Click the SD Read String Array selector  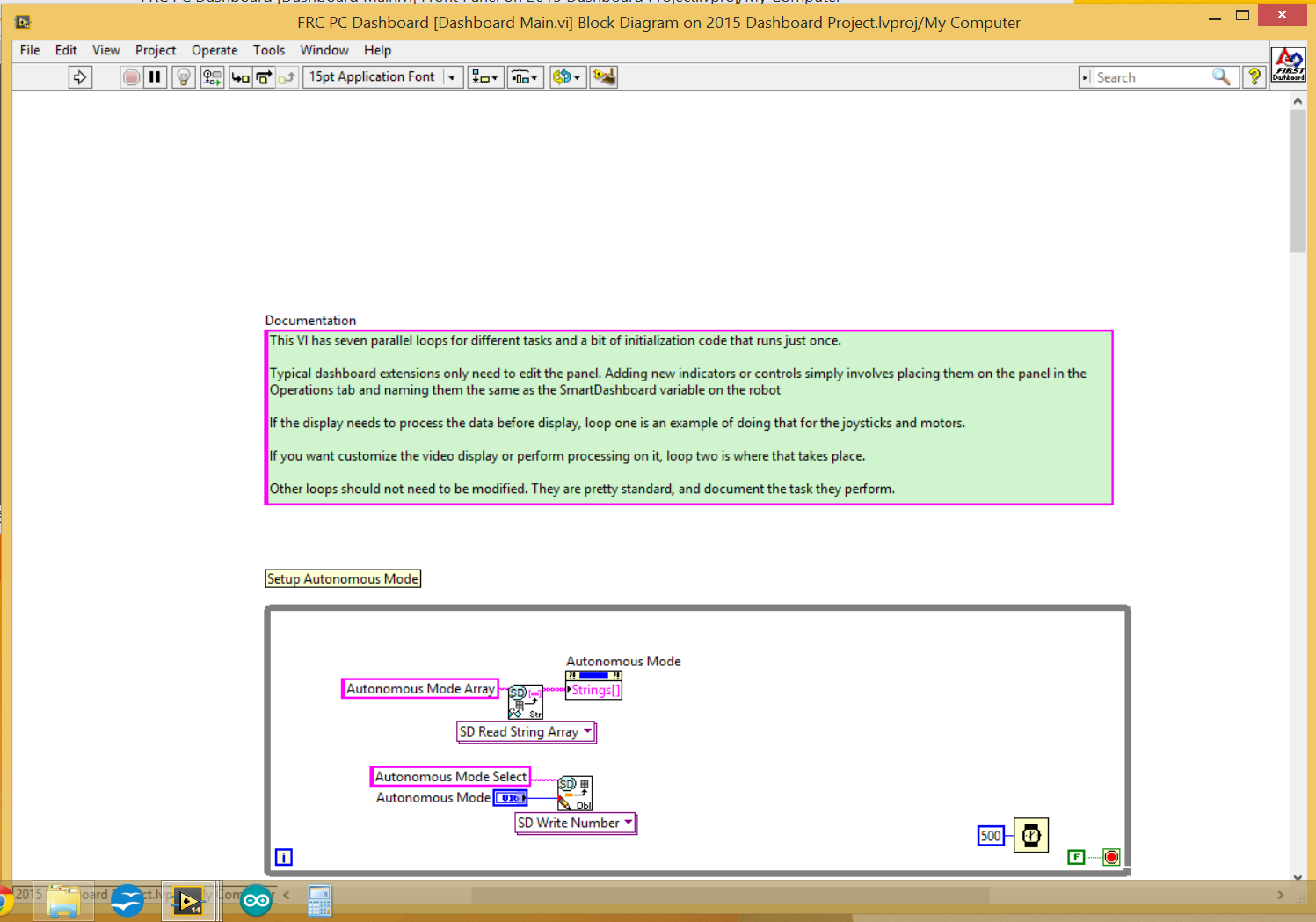point(526,731)
